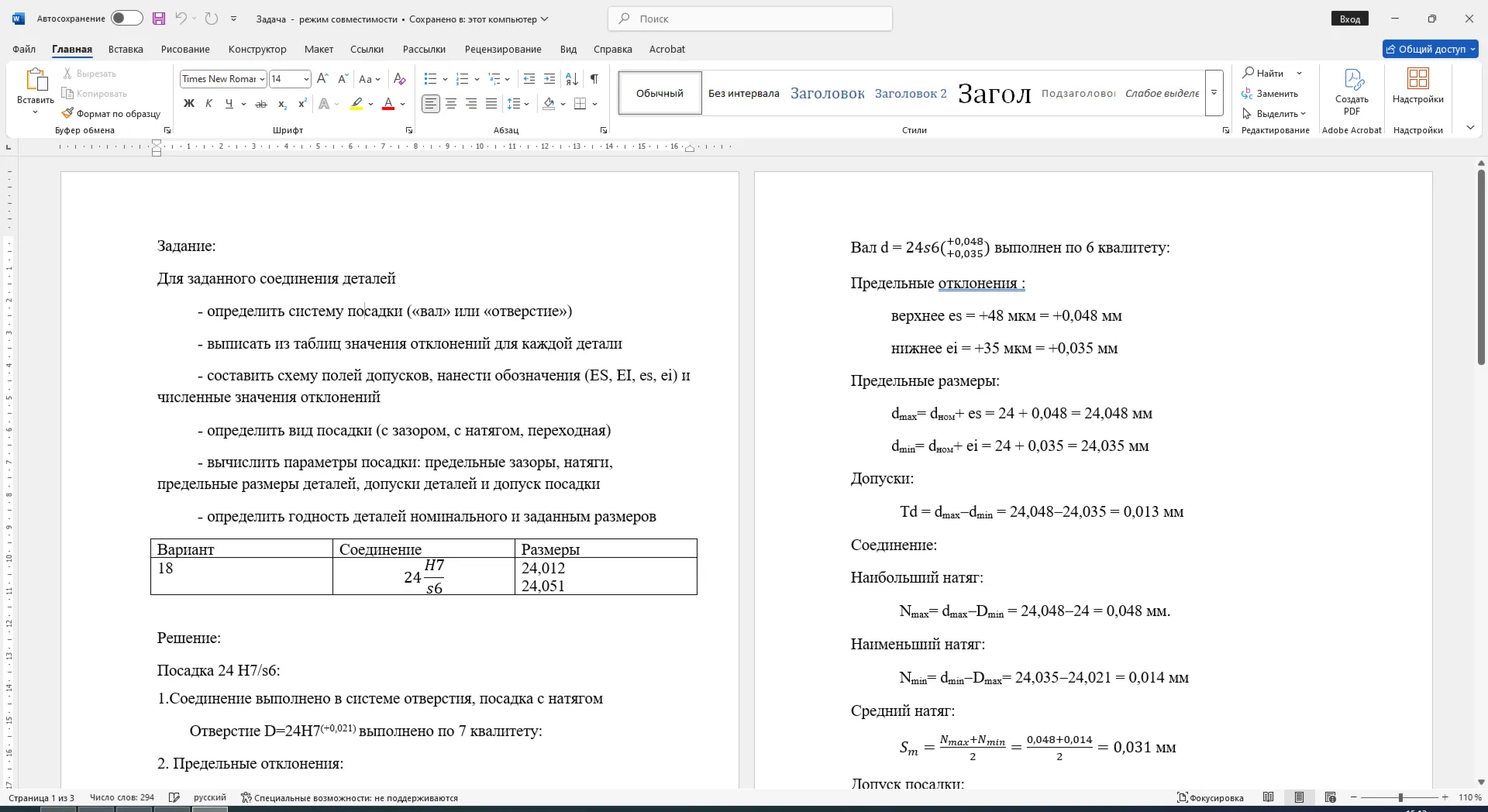Switch to the Рецензирование tab
Image resolution: width=1488 pixels, height=812 pixels.
pyautogui.click(x=503, y=49)
